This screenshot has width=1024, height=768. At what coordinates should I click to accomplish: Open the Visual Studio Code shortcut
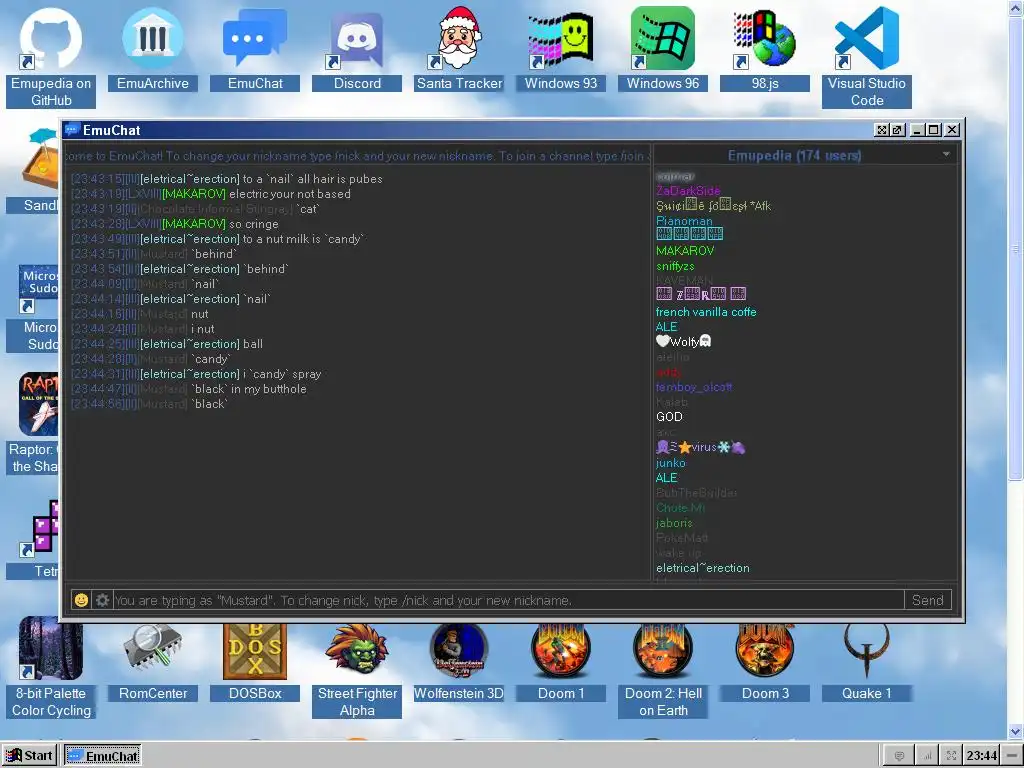tap(867, 56)
